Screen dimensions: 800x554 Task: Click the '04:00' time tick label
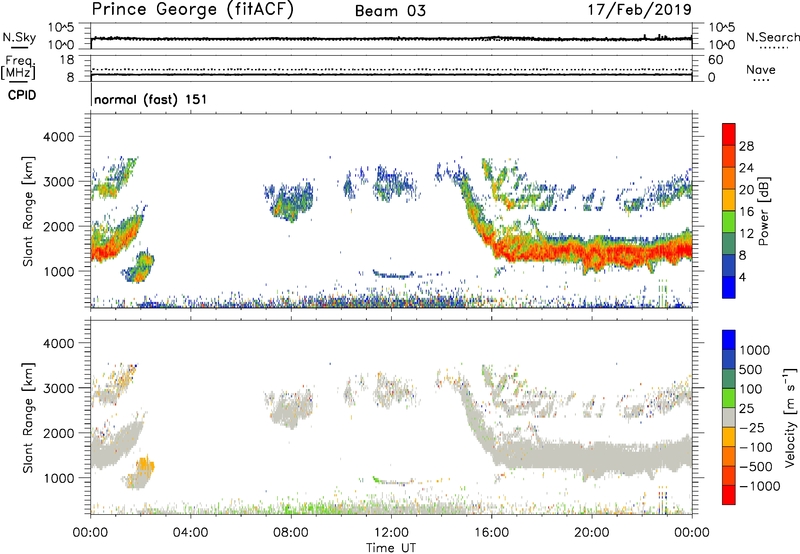190,533
